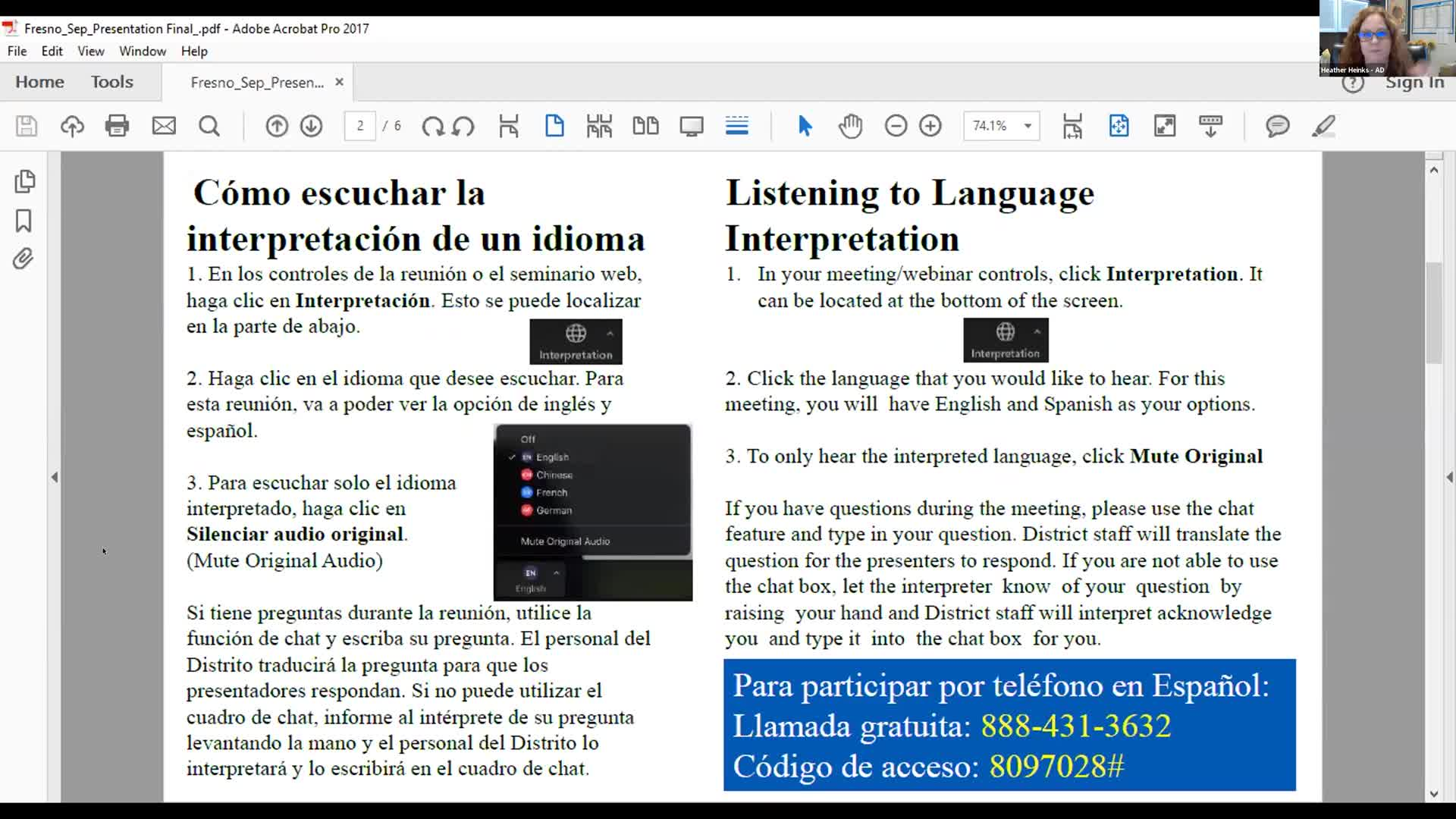Screen dimensions: 1456x819
Task: Select the Fresno_Sep_Presen... document tab
Action: coord(256,82)
